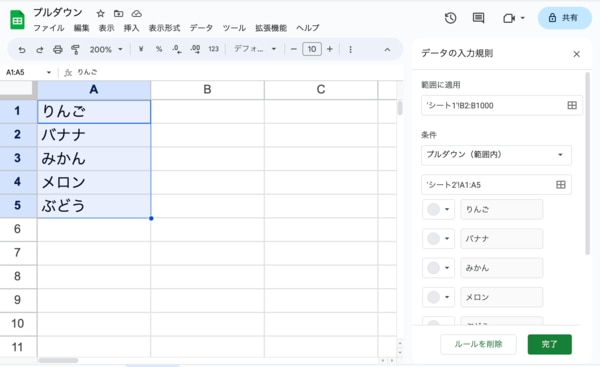Open the name box A1:A5 dropdown
The height and width of the screenshot is (367, 600).
pos(49,72)
